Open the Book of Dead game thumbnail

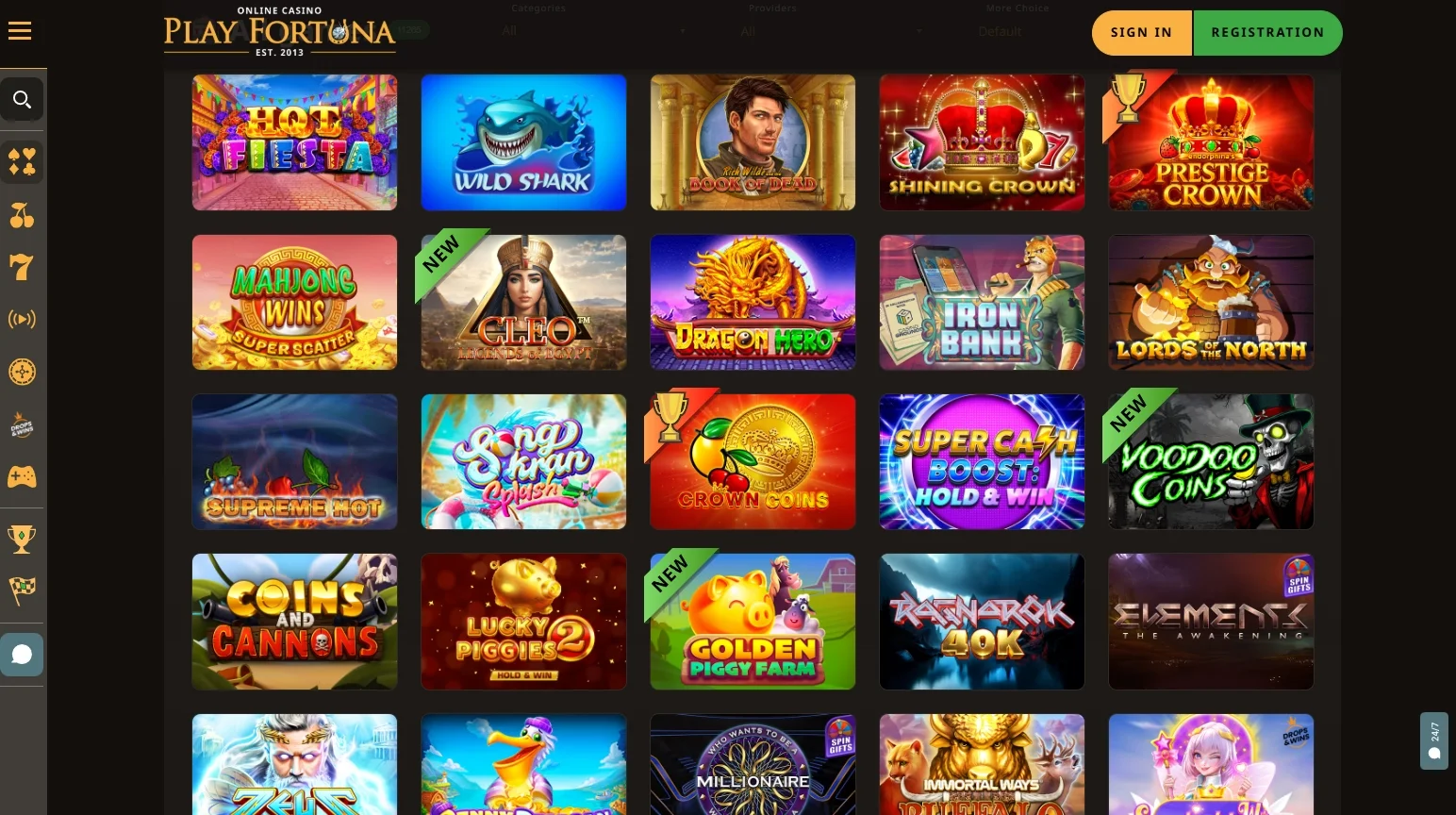pos(753,142)
